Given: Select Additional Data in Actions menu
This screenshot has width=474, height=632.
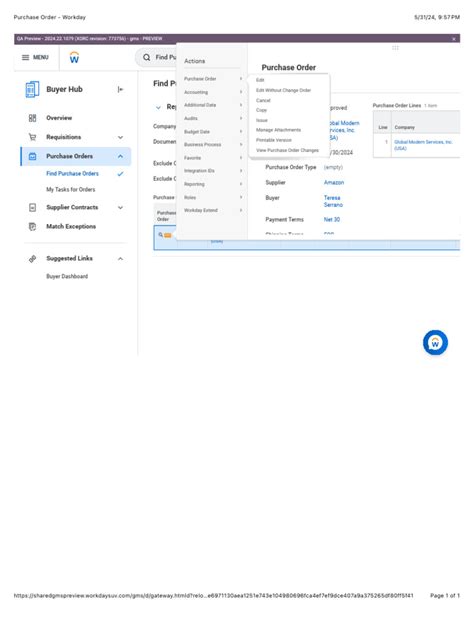Looking at the screenshot, I should pyautogui.click(x=200, y=105).
